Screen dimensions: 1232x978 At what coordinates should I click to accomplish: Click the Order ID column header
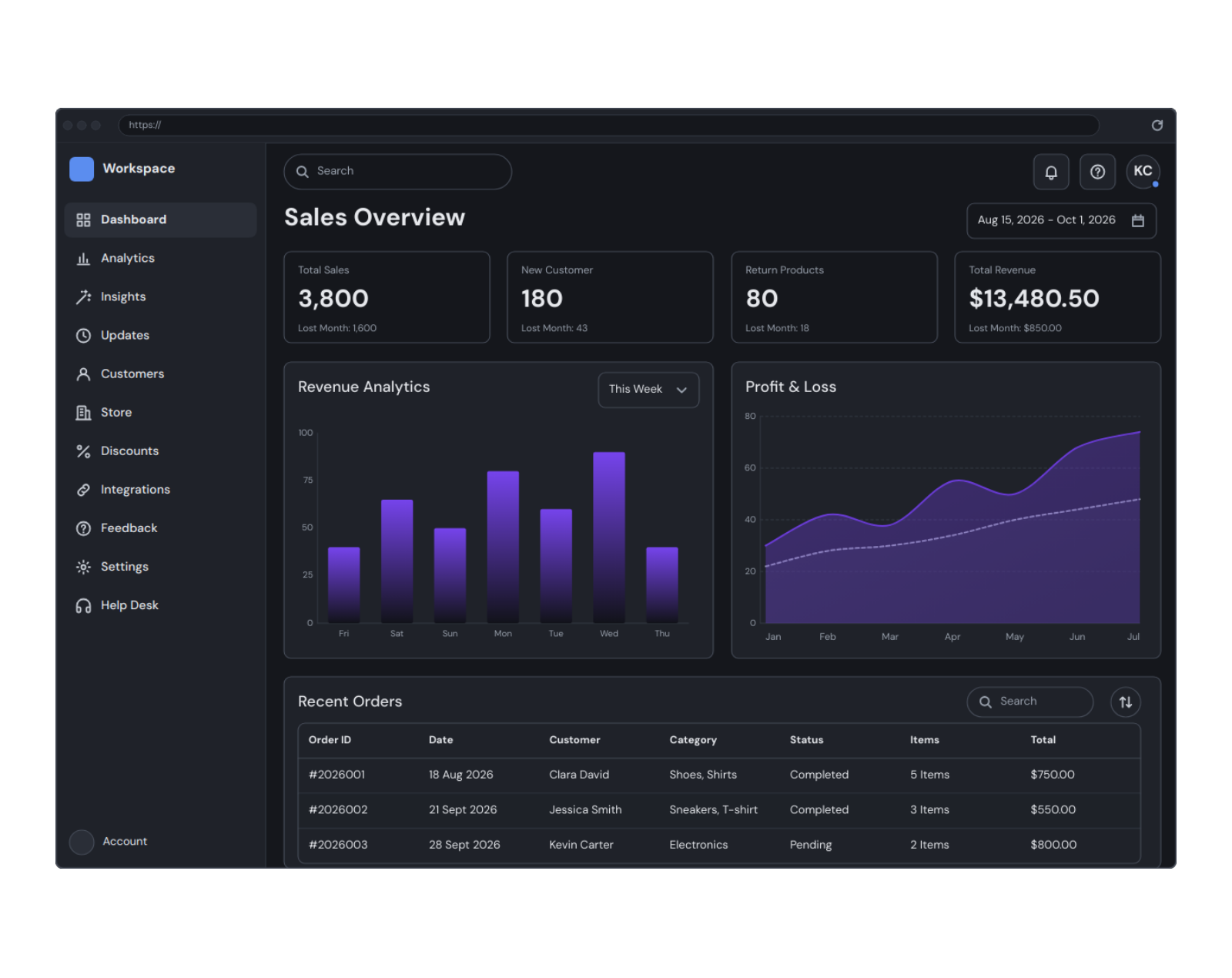tap(330, 739)
